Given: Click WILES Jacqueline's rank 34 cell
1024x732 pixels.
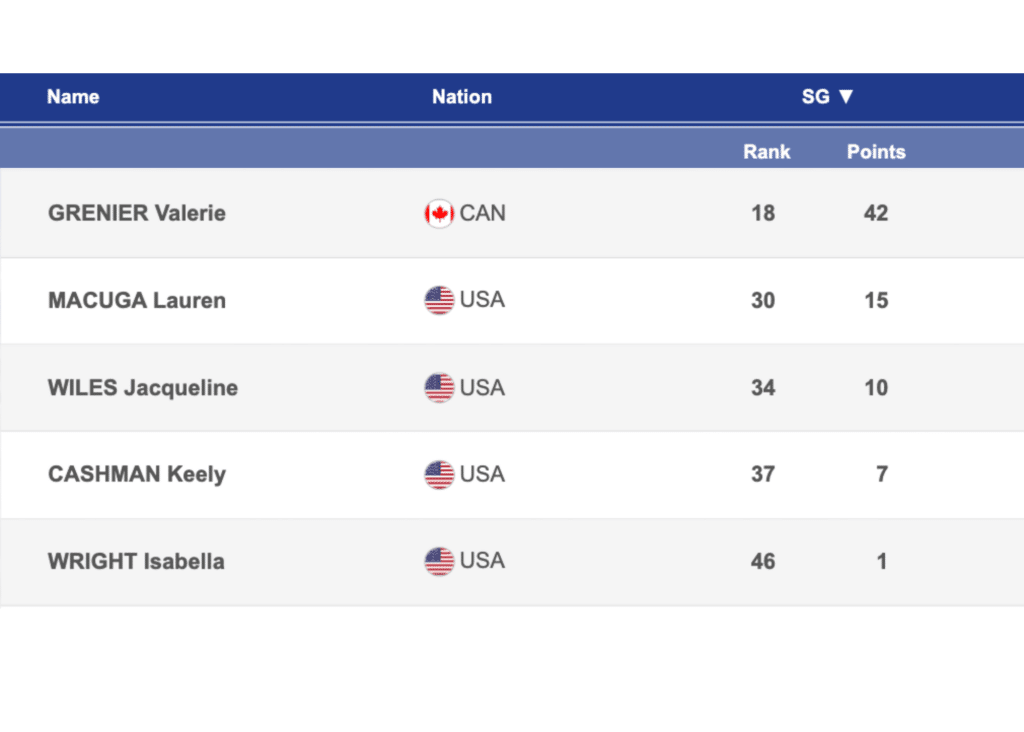Looking at the screenshot, I should [763, 387].
